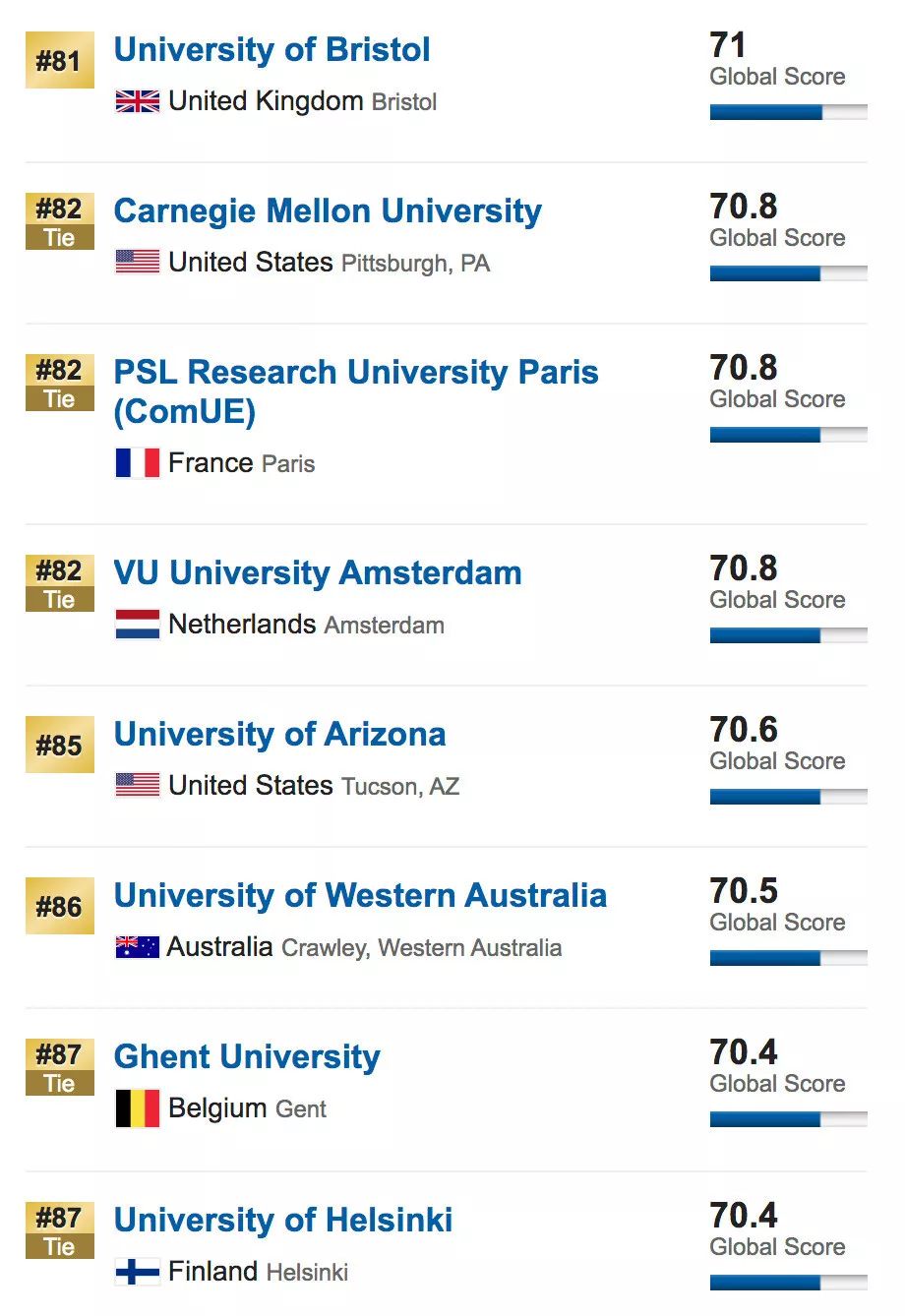This screenshot has height=1316, width=905.
Task: Open the Ghent University link
Action: click(247, 1057)
